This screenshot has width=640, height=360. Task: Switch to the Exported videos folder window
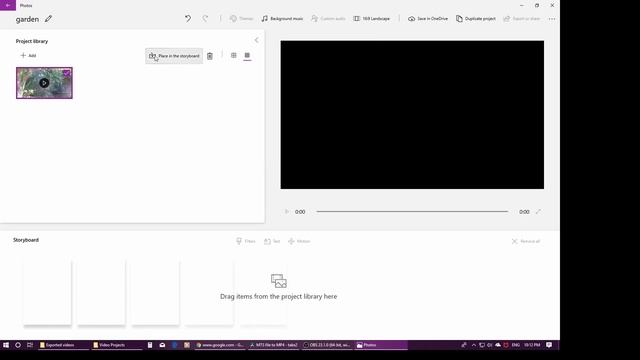point(63,345)
